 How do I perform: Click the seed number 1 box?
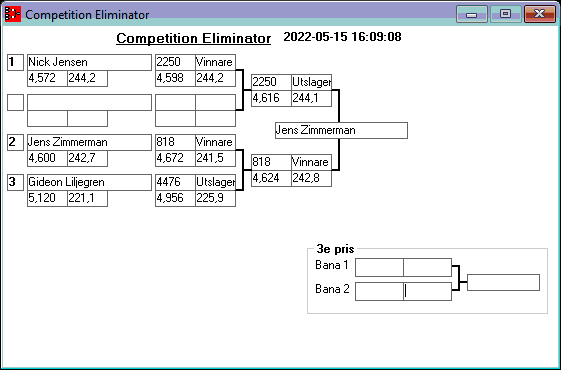click(x=15, y=62)
